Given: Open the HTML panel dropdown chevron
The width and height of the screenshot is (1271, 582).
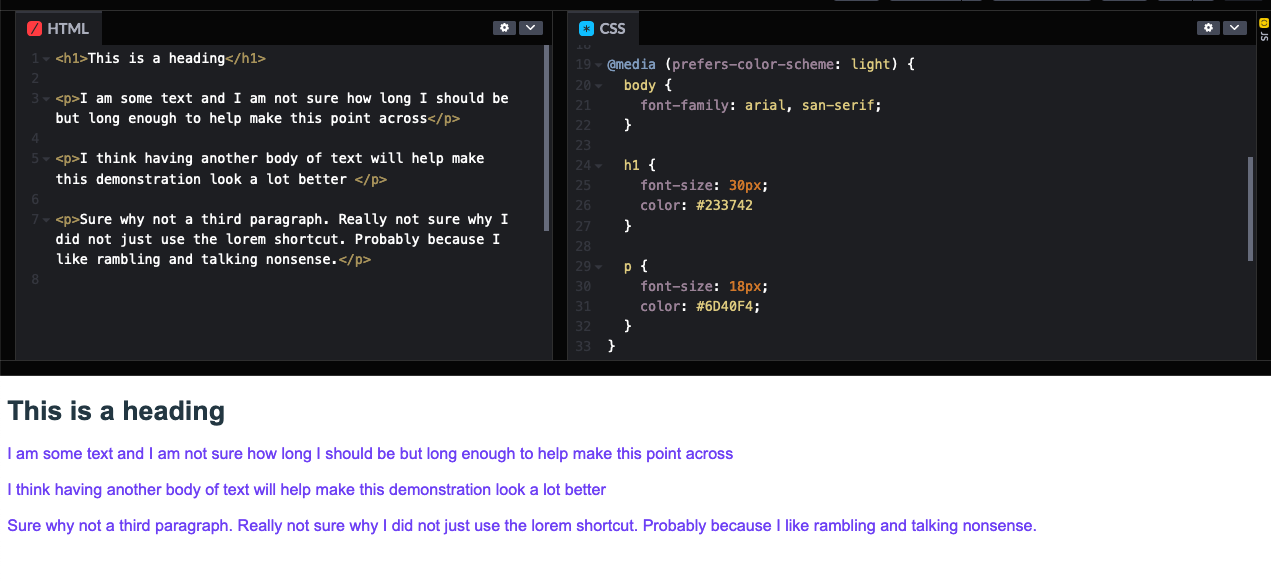Looking at the screenshot, I should 530,27.
